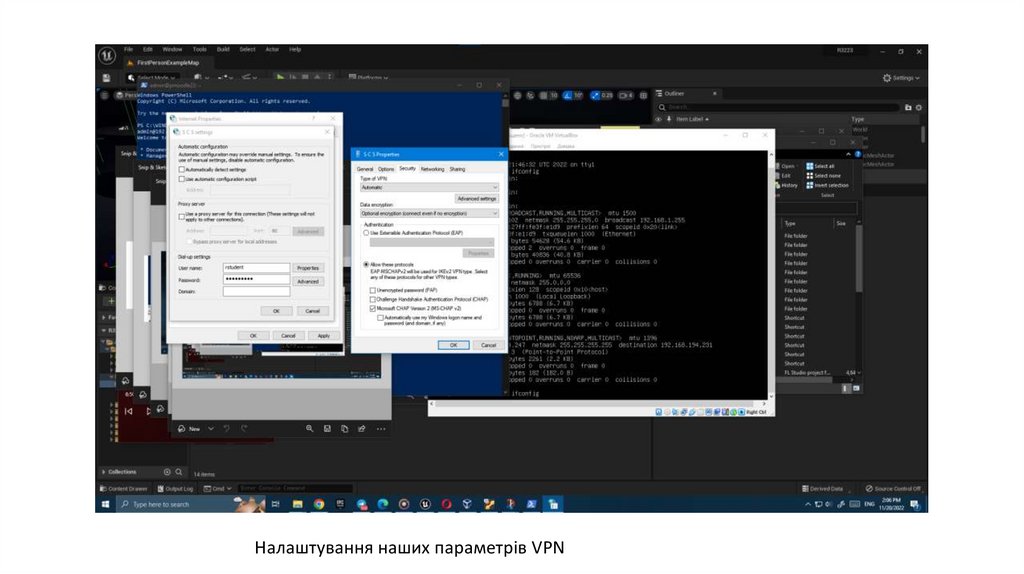This screenshot has width=1024, height=574.
Task: Open VirtualBox cube icon from taskbar
Action: (x=467, y=504)
